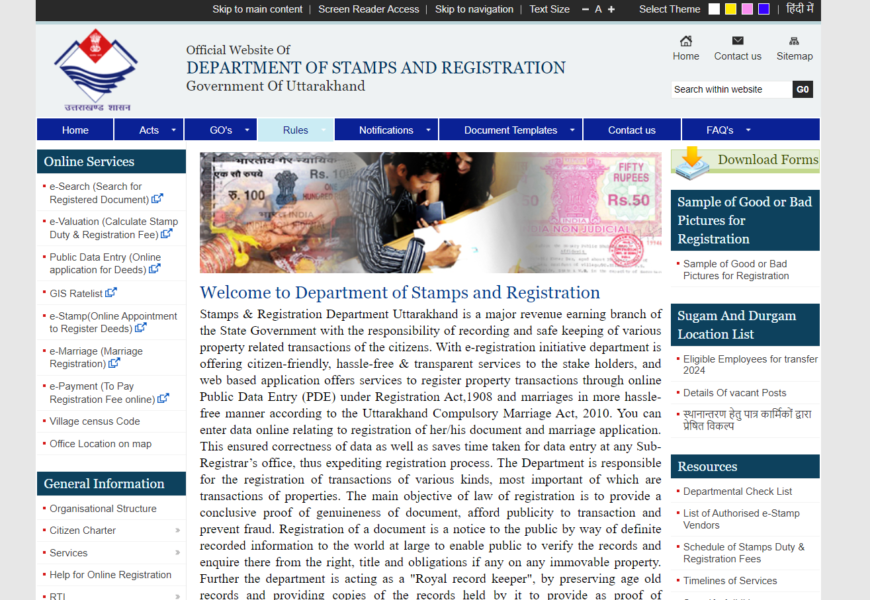
Task: Open the Document Templates dropdown
Action: tap(510, 130)
